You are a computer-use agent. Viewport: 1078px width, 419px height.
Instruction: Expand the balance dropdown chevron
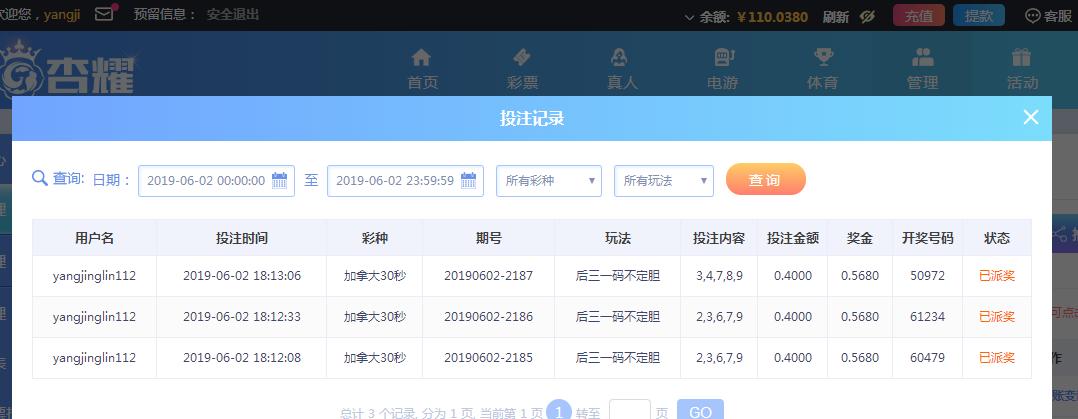[x=690, y=17]
